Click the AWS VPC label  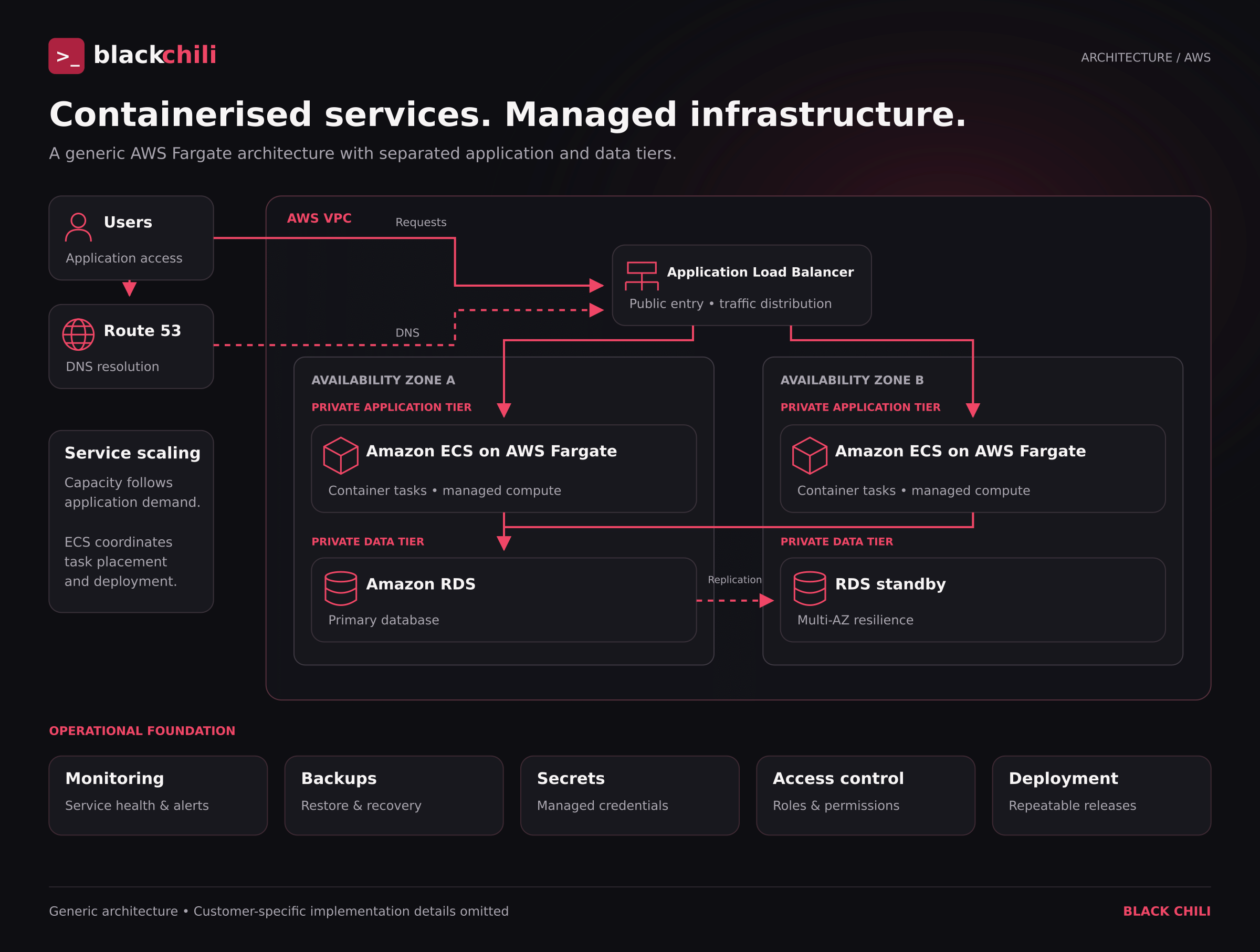(x=319, y=218)
